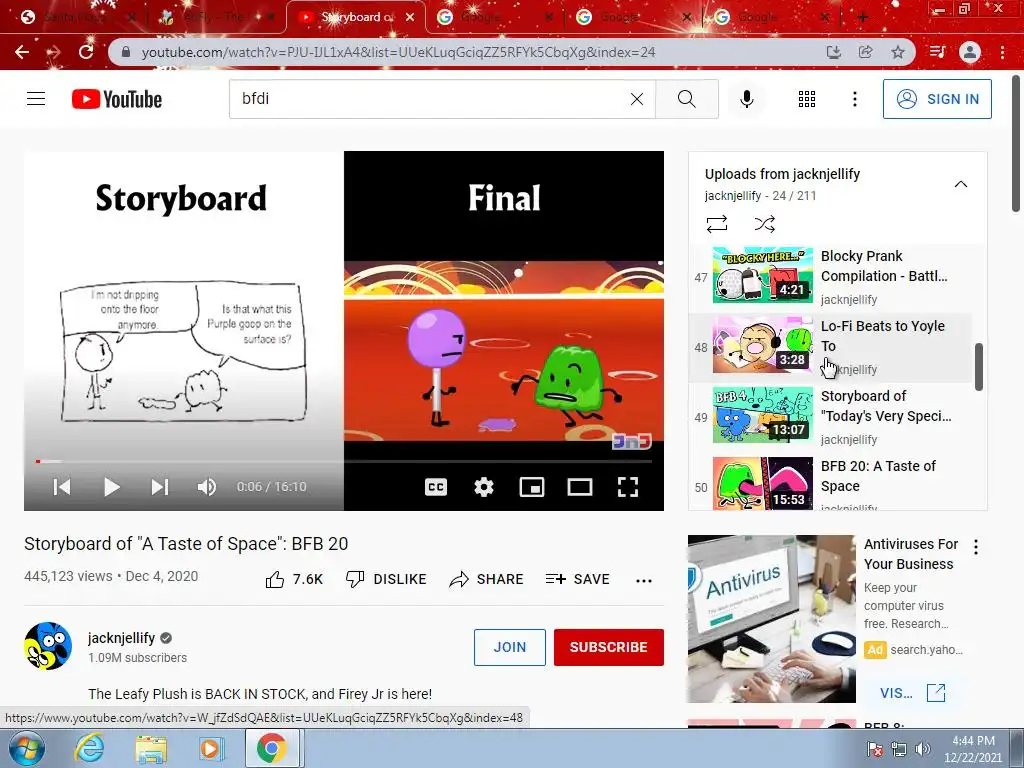Viewport: 1024px width, 768px height.
Task: Go to the YouTube home logo
Action: (x=117, y=99)
